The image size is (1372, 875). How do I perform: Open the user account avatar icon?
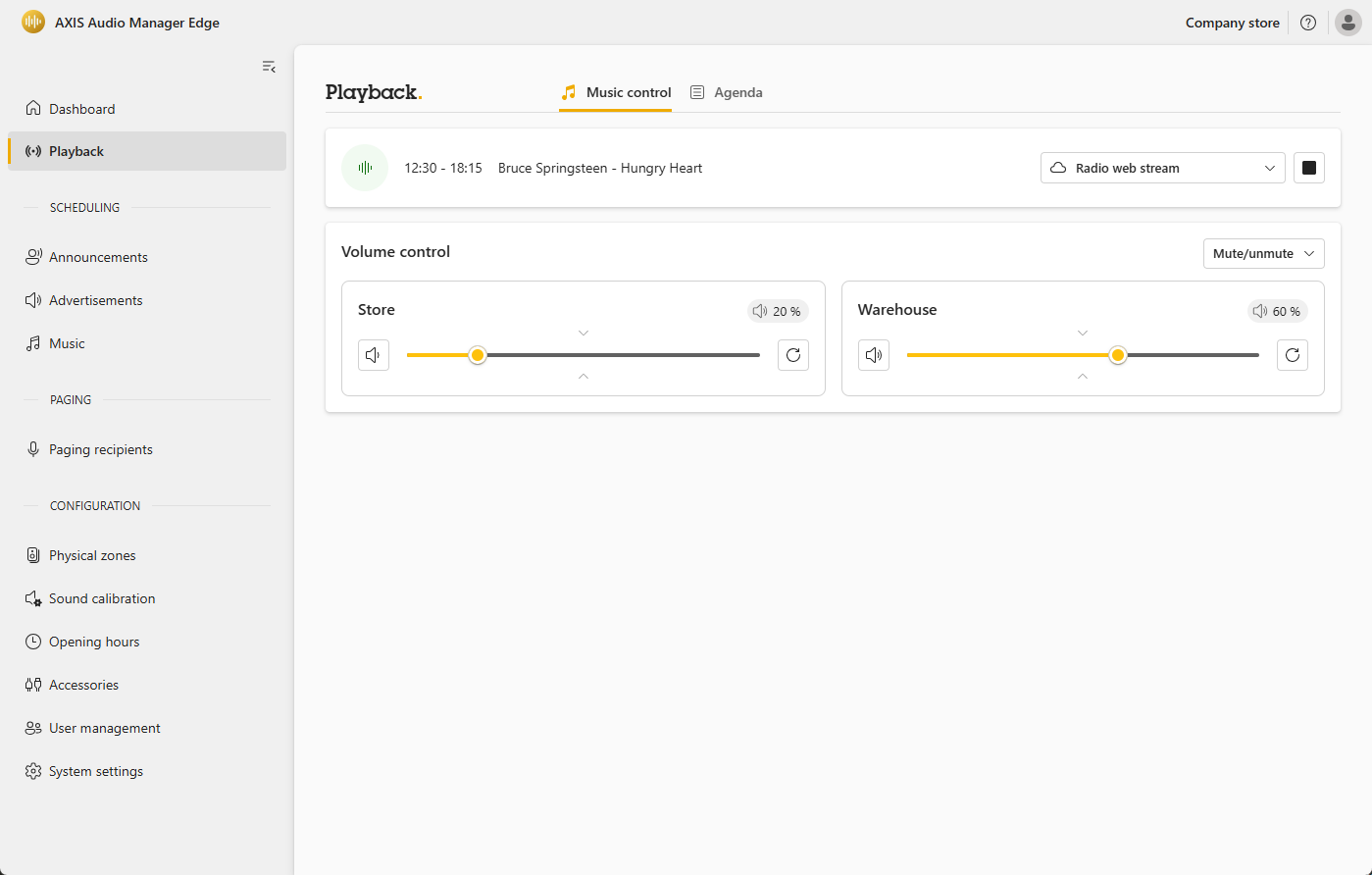[x=1347, y=23]
